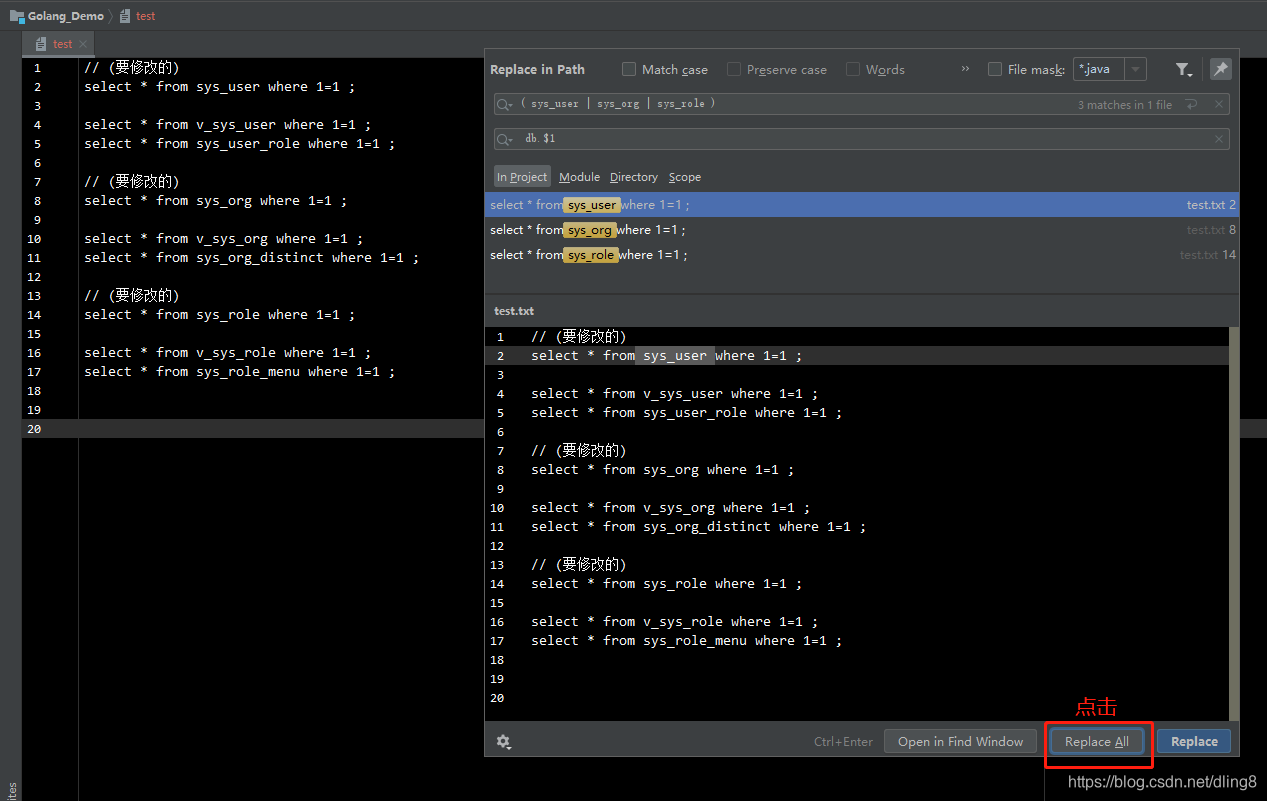This screenshot has height=801, width=1267.
Task: Switch to the Directory scope tab
Action: click(x=634, y=177)
